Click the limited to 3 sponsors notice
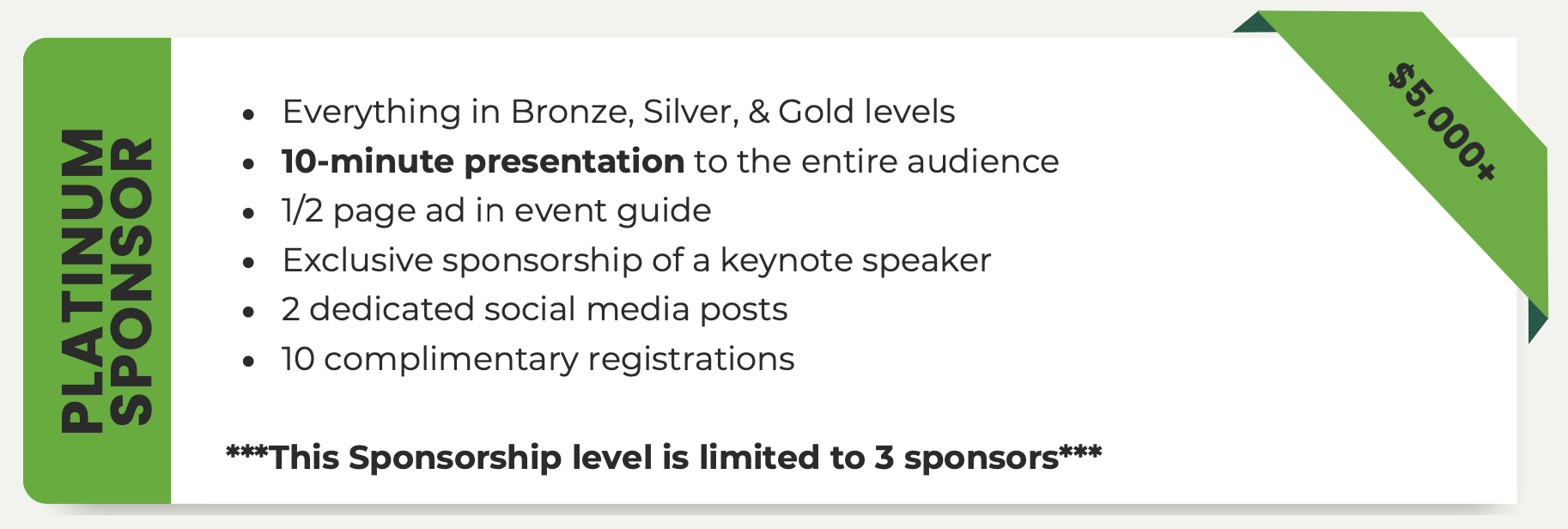This screenshot has width=1568, height=529. click(664, 457)
